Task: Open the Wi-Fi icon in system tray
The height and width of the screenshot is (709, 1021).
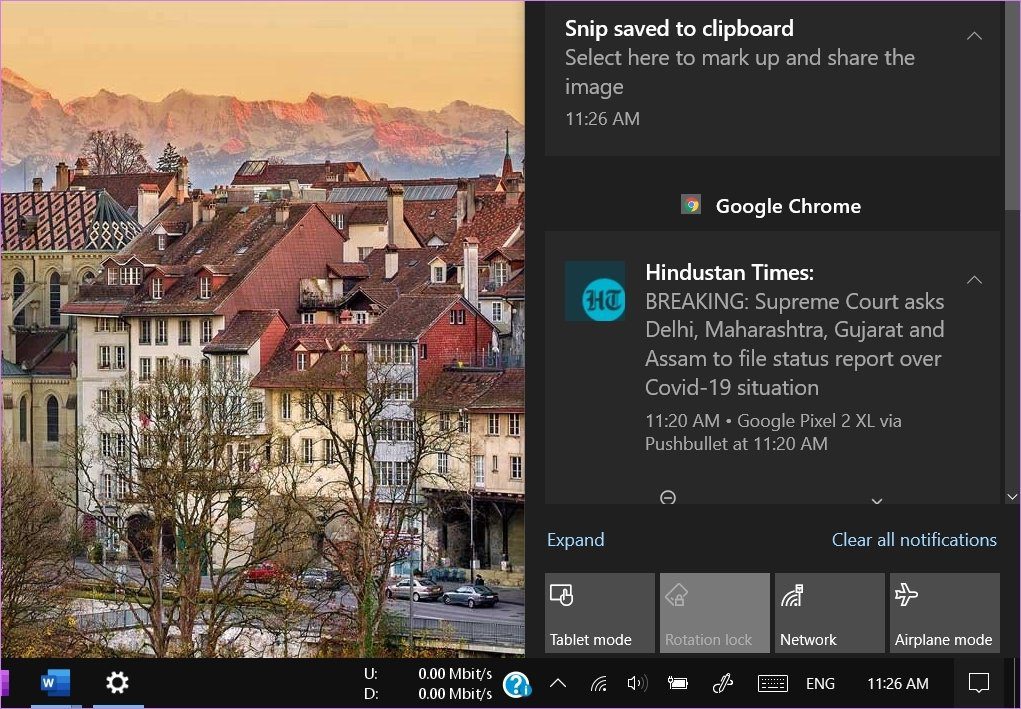Action: pos(599,684)
